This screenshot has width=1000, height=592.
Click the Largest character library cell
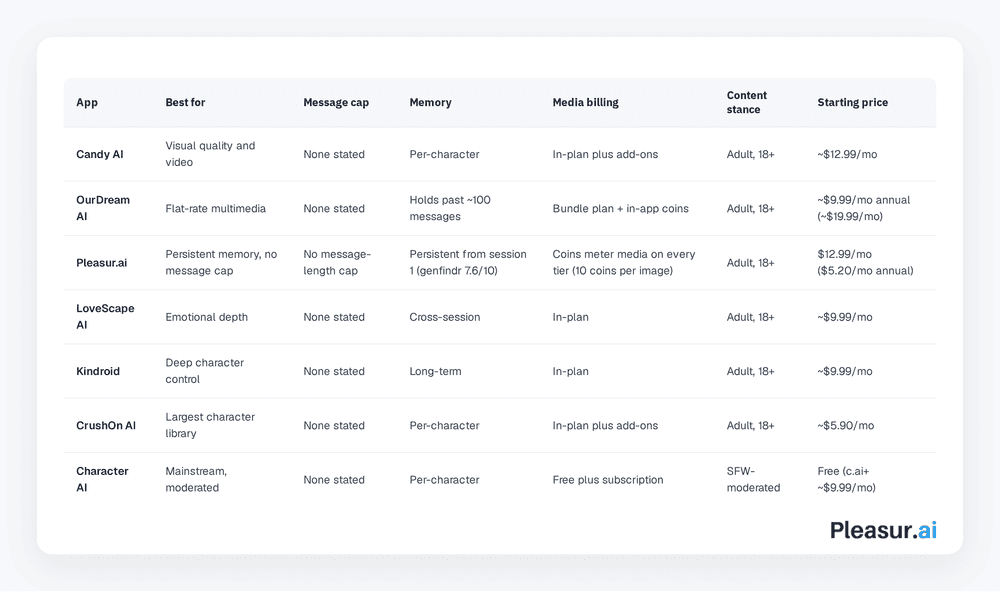point(210,425)
